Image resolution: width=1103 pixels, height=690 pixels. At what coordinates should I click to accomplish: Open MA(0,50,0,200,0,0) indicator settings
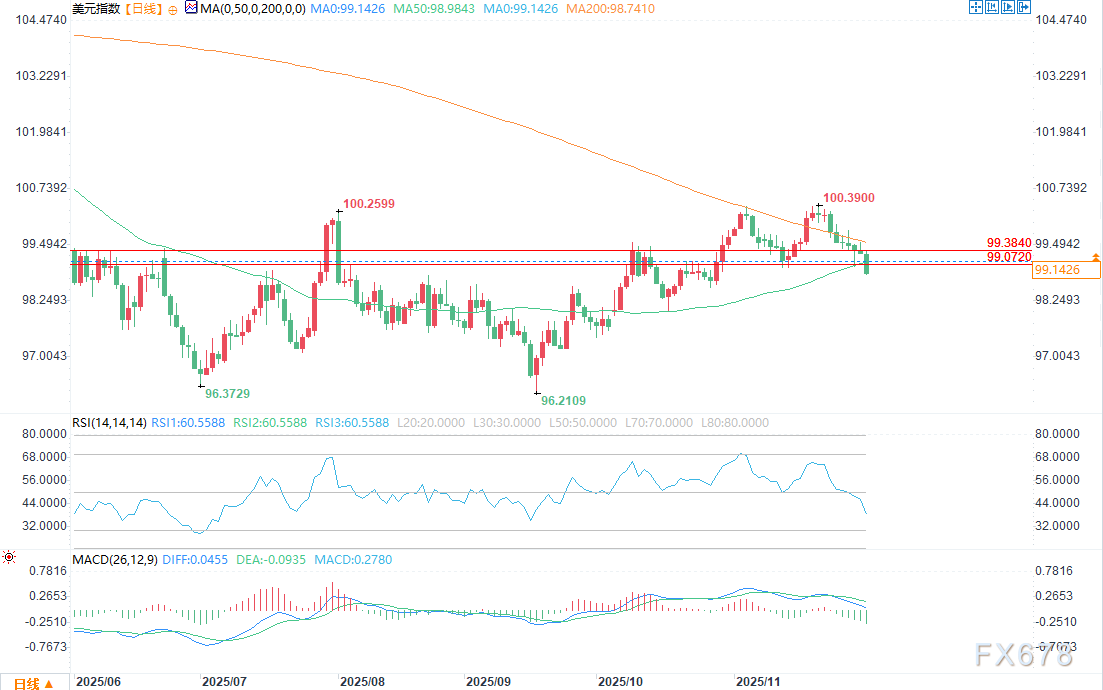247,9
